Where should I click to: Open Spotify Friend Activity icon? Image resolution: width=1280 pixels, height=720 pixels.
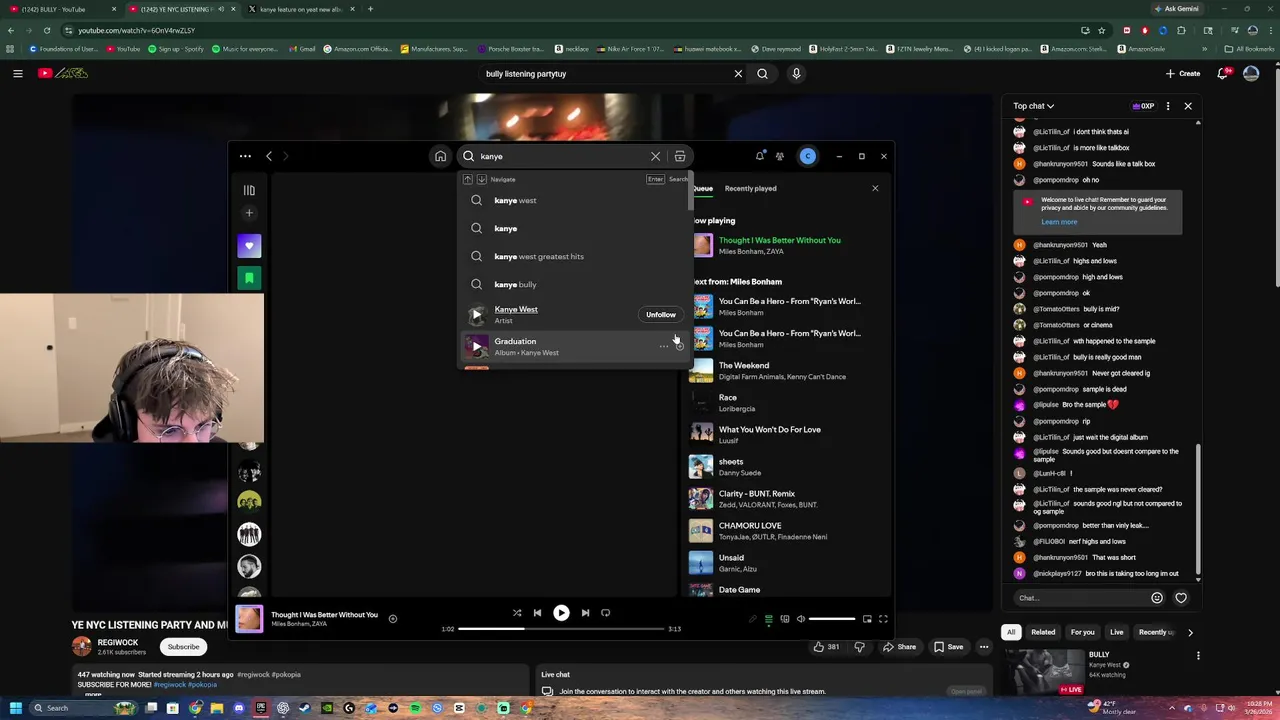click(780, 156)
